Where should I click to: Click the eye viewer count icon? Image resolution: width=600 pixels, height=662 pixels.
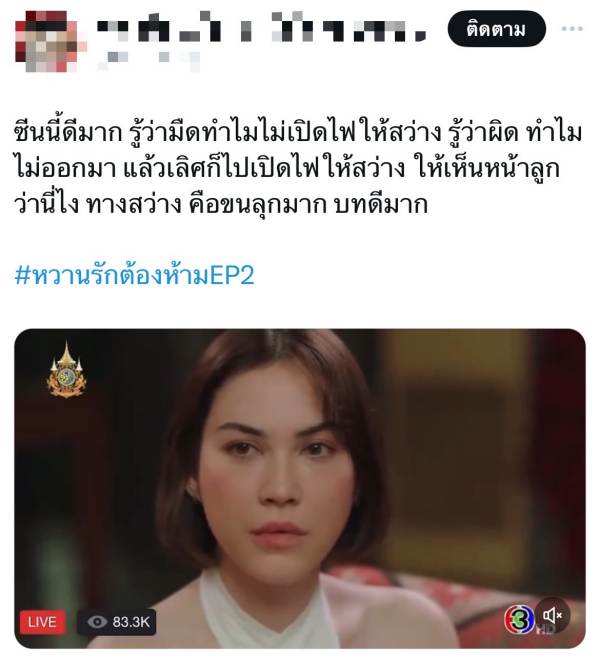[x=97, y=621]
